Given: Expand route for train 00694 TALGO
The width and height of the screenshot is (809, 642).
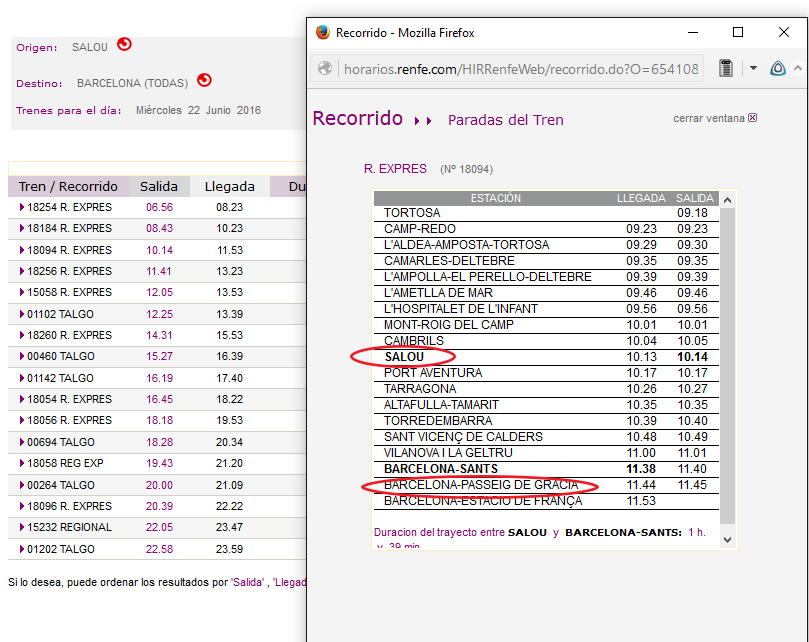Looking at the screenshot, I should 22,442.
